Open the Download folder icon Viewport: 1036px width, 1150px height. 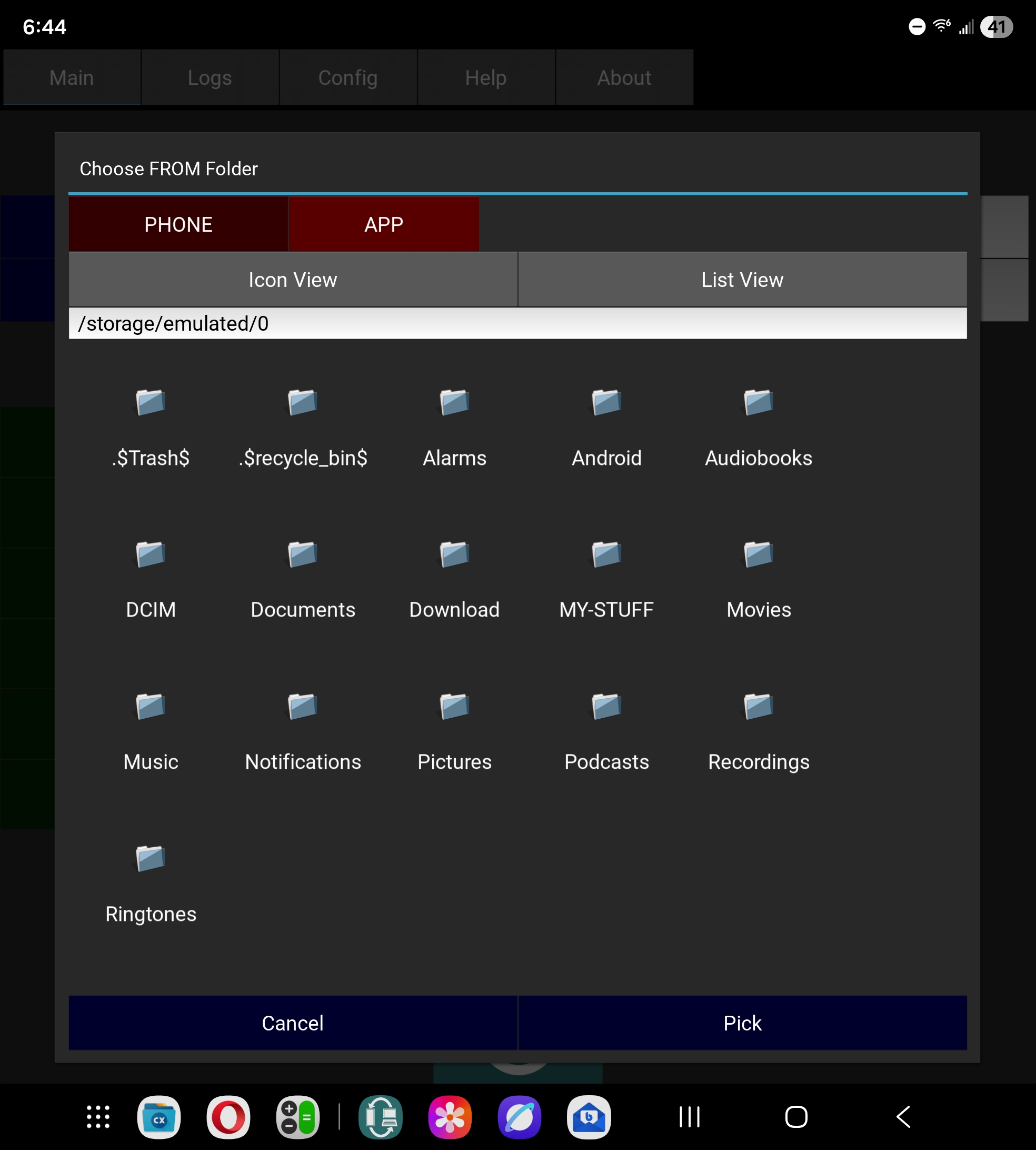pos(454,554)
